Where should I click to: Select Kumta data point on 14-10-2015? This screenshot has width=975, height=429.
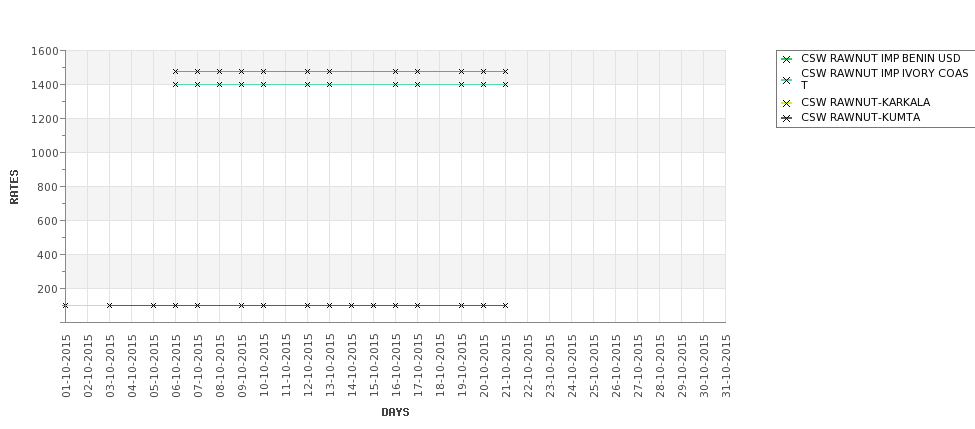click(x=351, y=305)
